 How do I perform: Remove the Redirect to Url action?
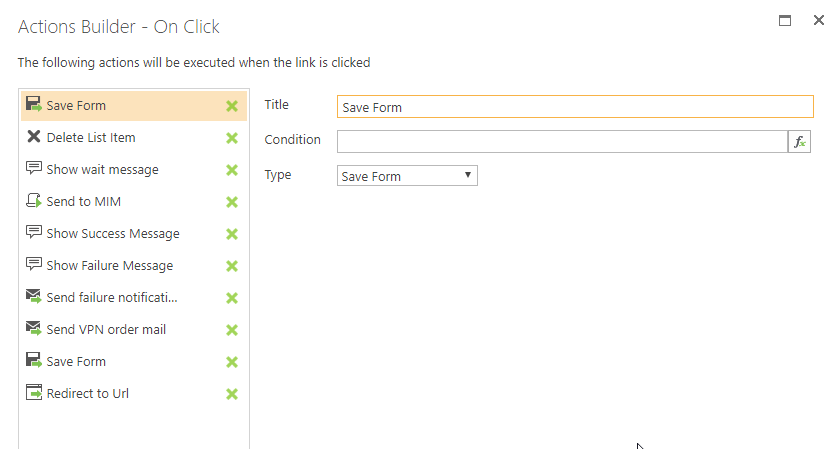click(x=232, y=394)
